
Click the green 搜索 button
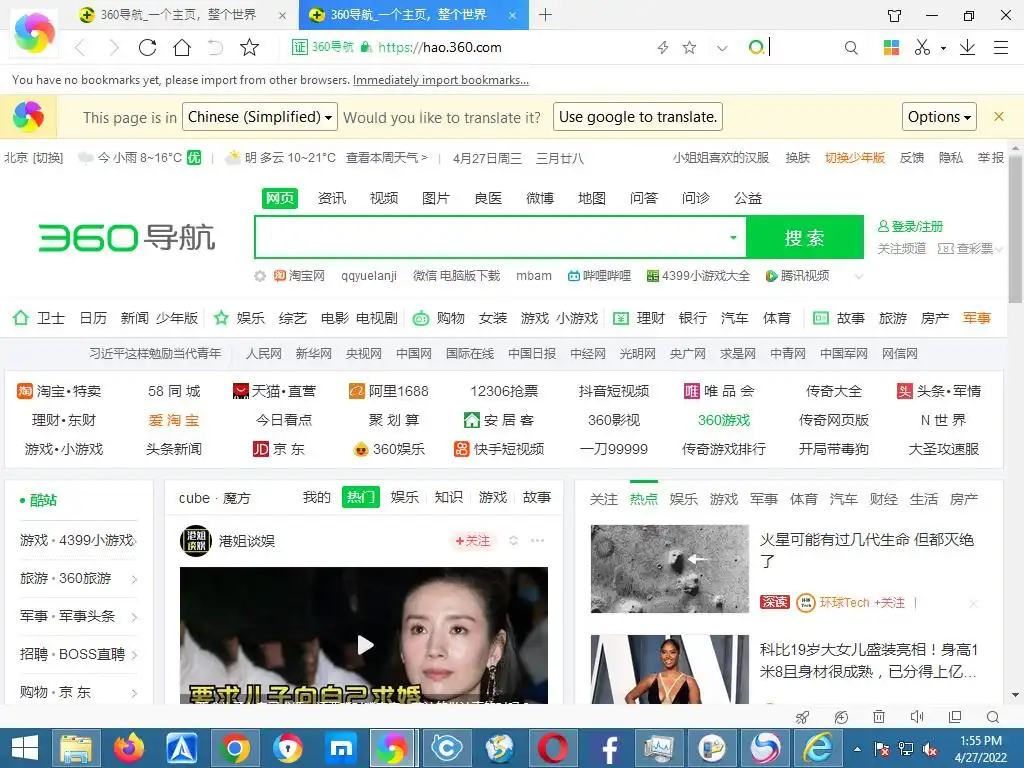[x=805, y=237]
